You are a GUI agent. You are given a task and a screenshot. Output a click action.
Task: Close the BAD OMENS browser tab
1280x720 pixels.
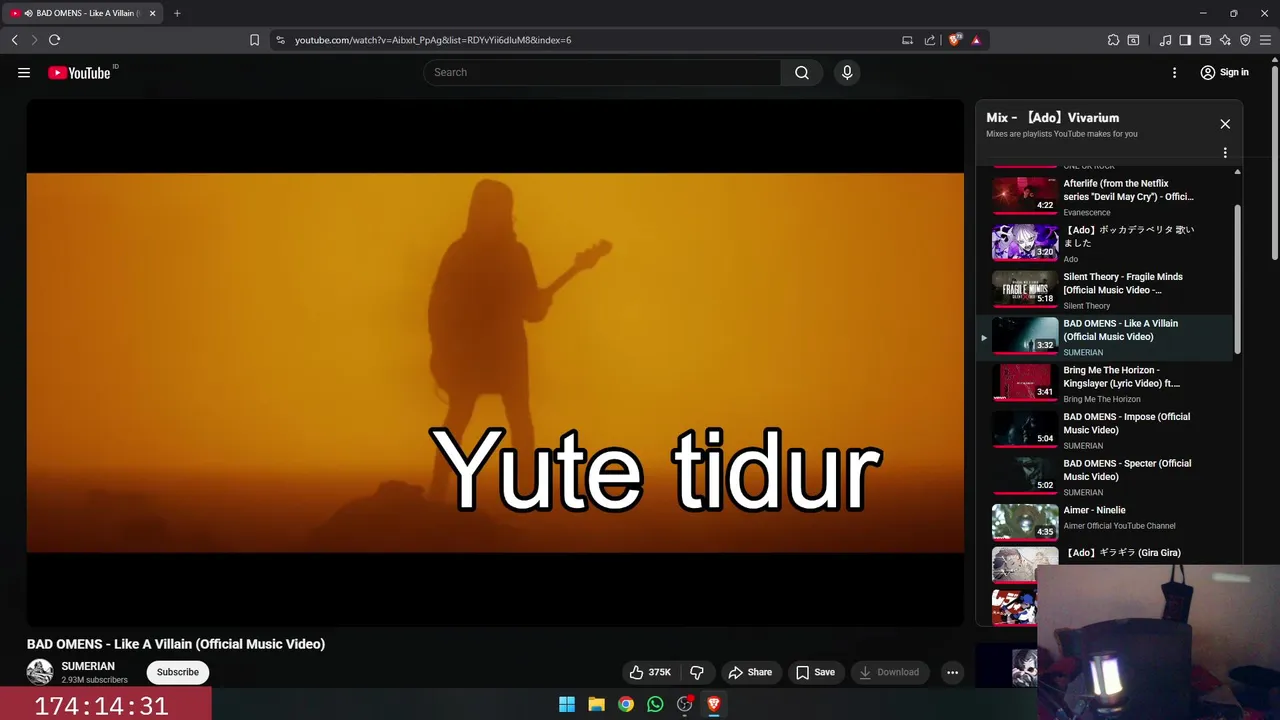pyautogui.click(x=153, y=13)
